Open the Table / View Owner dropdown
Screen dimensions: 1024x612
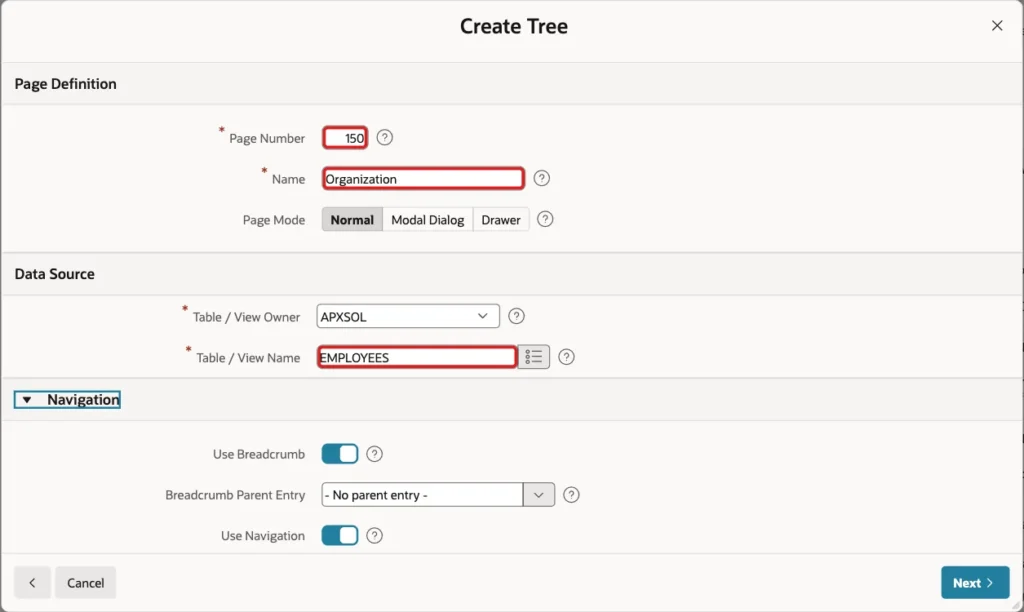(408, 316)
